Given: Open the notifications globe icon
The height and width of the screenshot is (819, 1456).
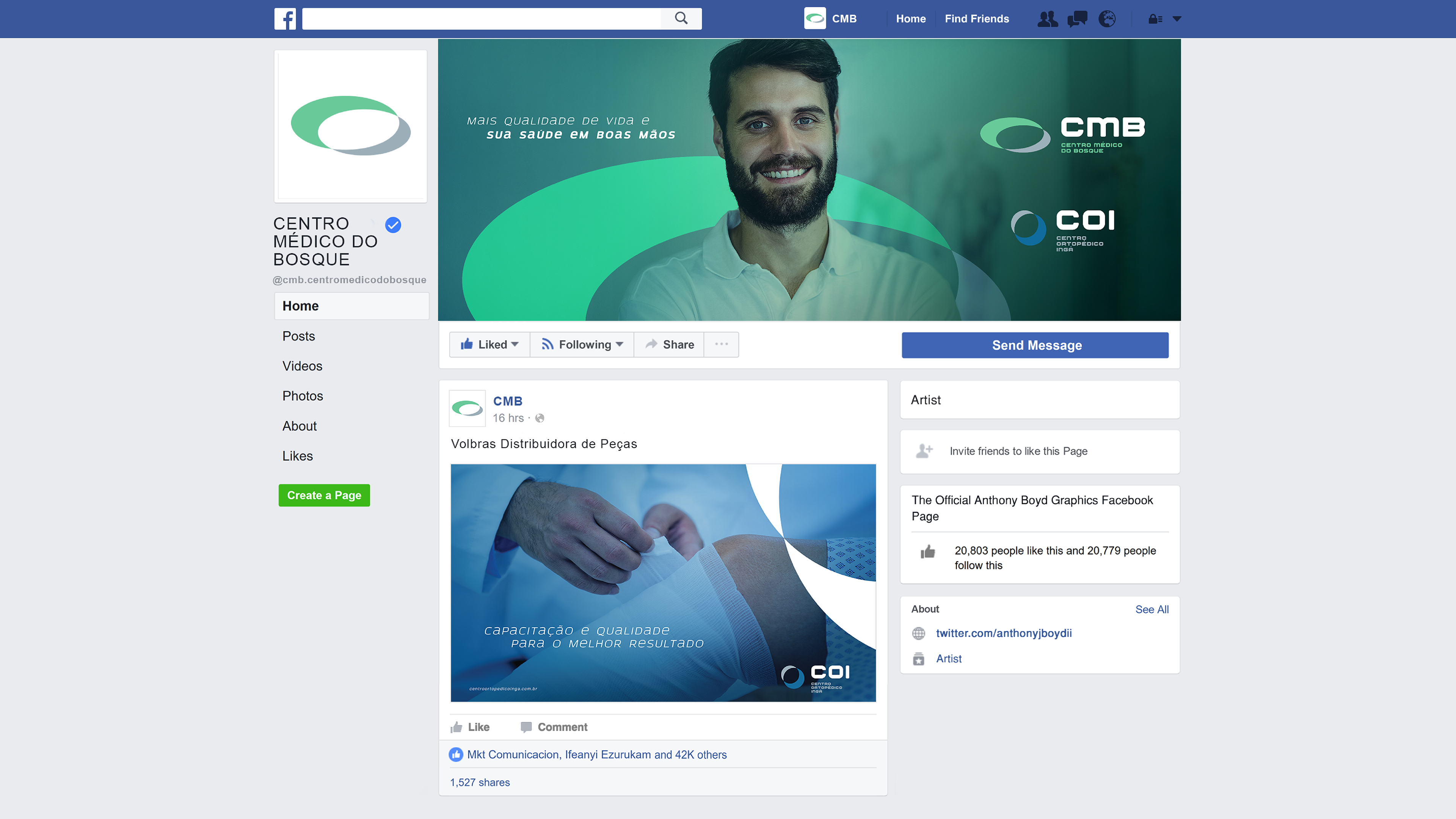Looking at the screenshot, I should point(1107,19).
